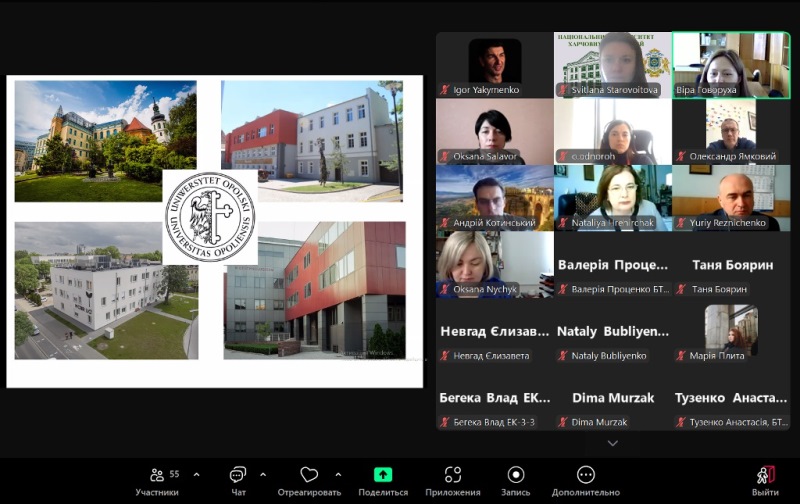
Task: Click the Отреагировать heart reaction icon
Action: [309, 475]
